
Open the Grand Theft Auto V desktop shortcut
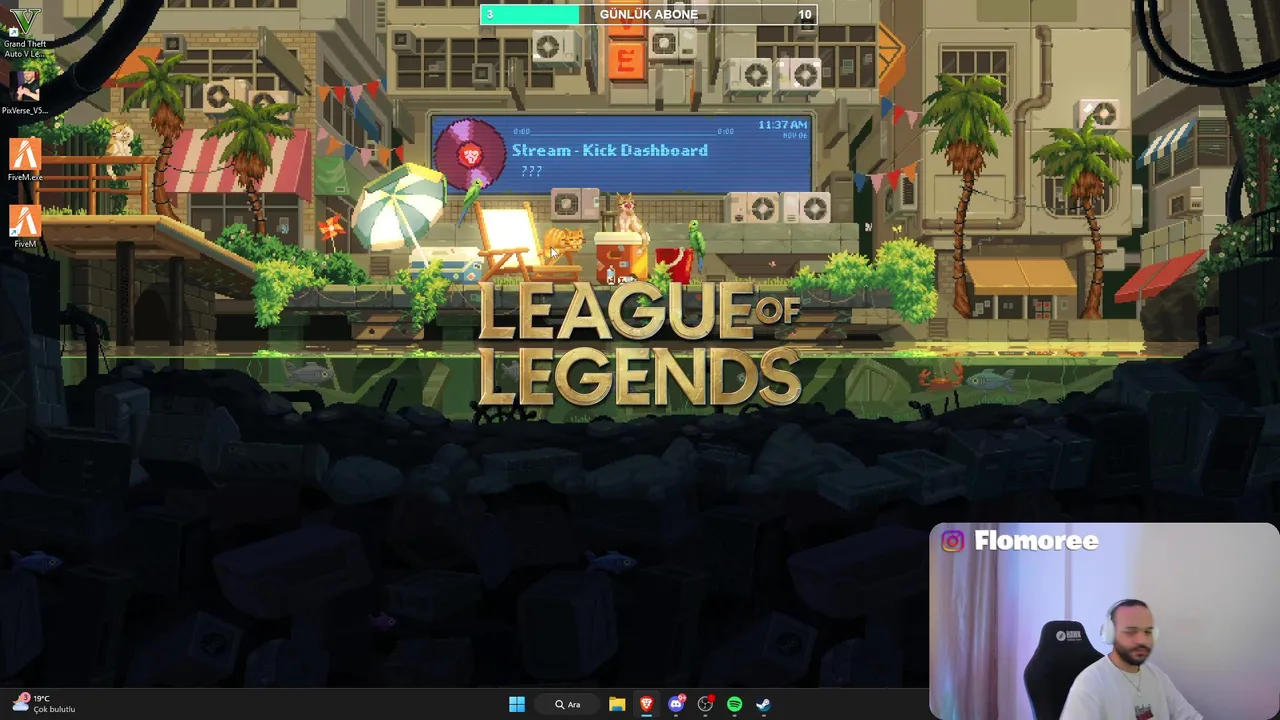(25, 33)
